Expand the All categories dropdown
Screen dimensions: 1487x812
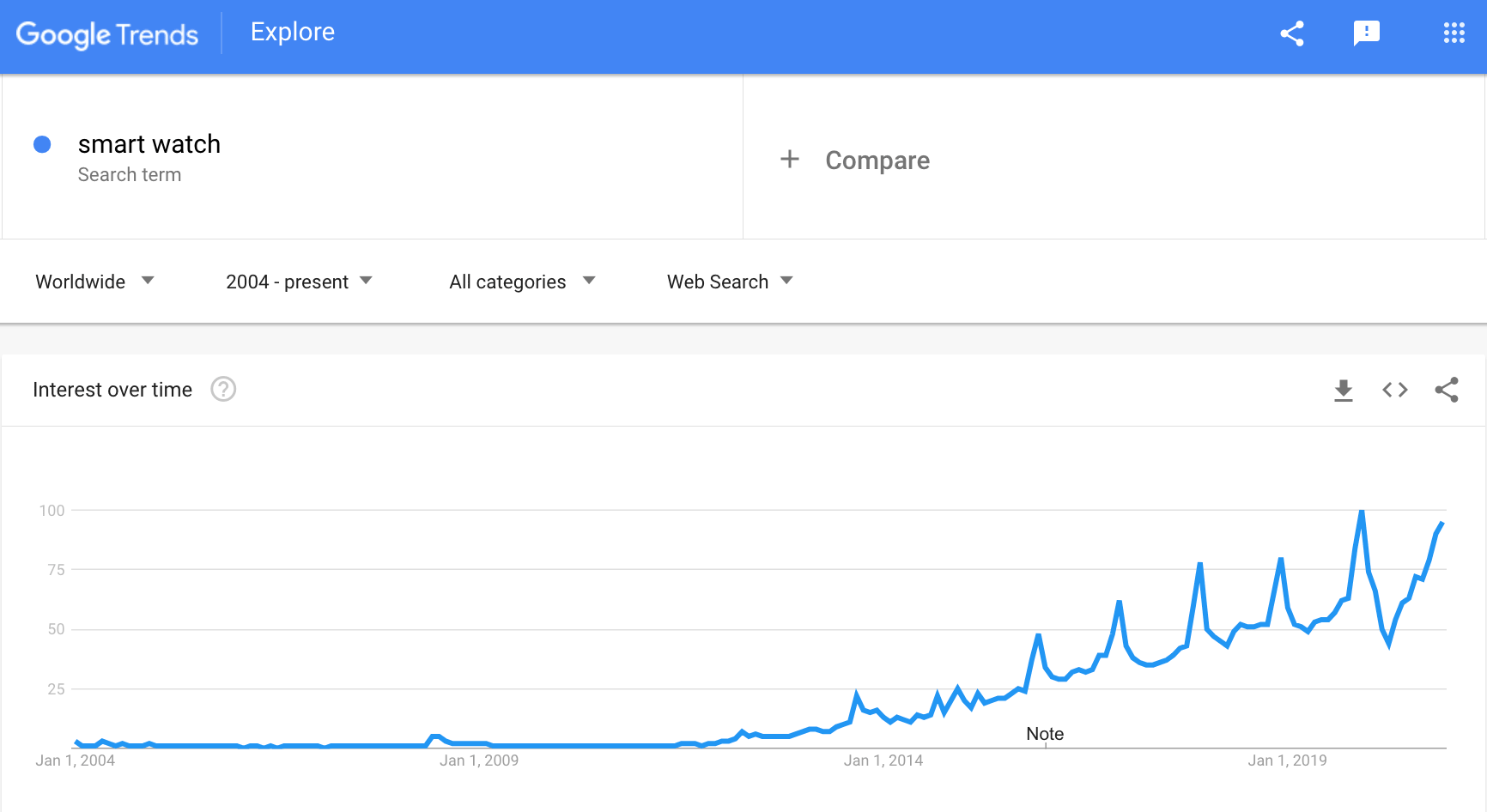point(522,282)
